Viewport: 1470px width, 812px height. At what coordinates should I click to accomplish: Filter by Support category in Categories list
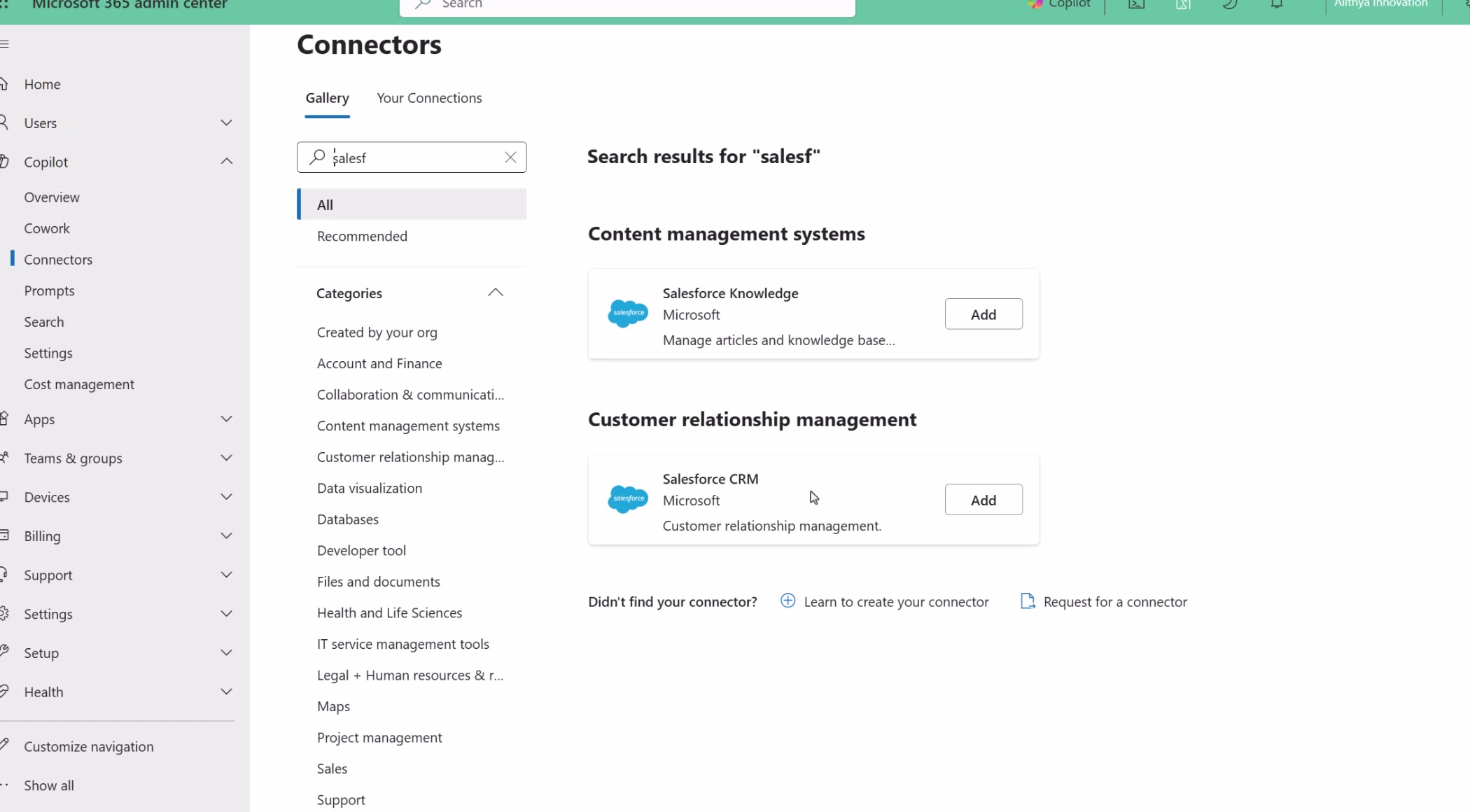click(x=341, y=799)
